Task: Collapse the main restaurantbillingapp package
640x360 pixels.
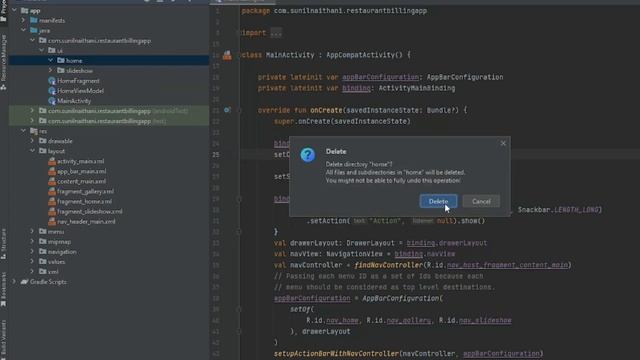Action: coord(32,40)
